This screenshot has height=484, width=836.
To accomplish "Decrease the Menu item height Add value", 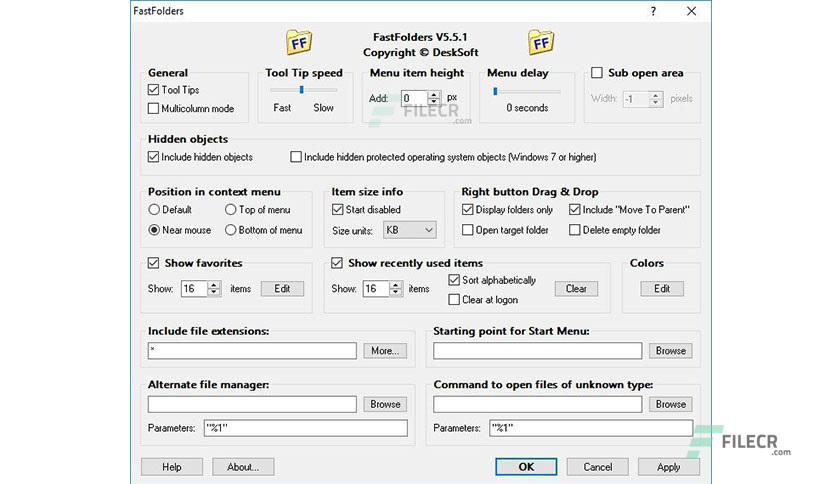I will point(433,101).
